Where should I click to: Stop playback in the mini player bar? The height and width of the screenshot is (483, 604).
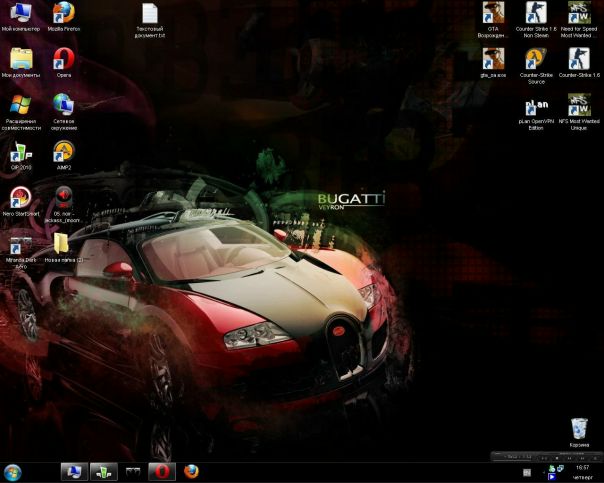point(556,458)
